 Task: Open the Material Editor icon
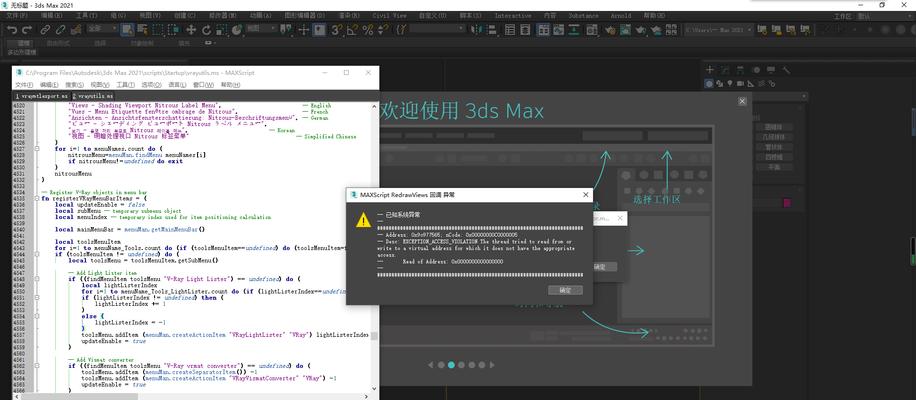(x=591, y=29)
